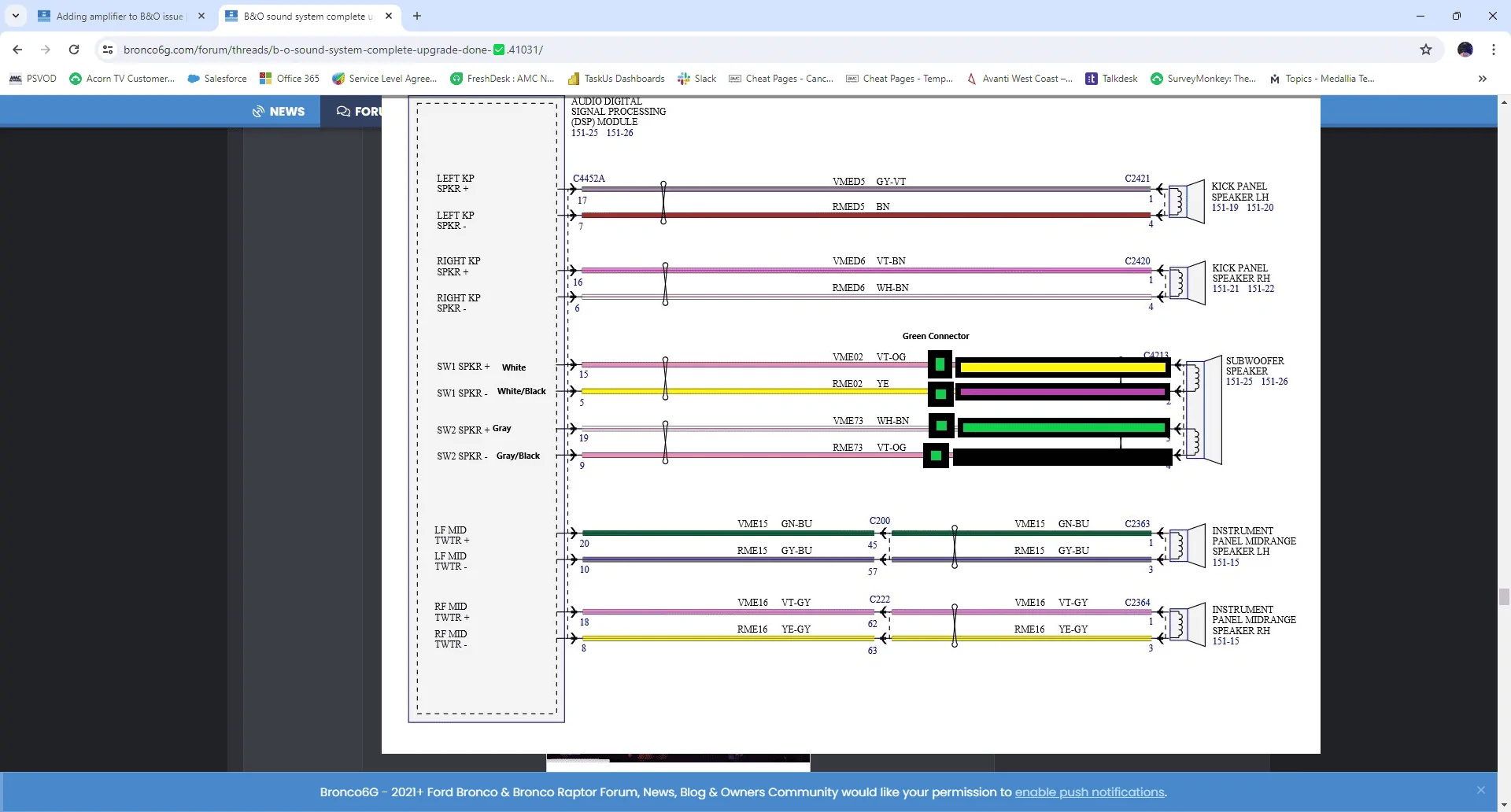Click the yellow subwoofer wire highlight
Screen dimensions: 1511x812
[x=1062, y=367]
